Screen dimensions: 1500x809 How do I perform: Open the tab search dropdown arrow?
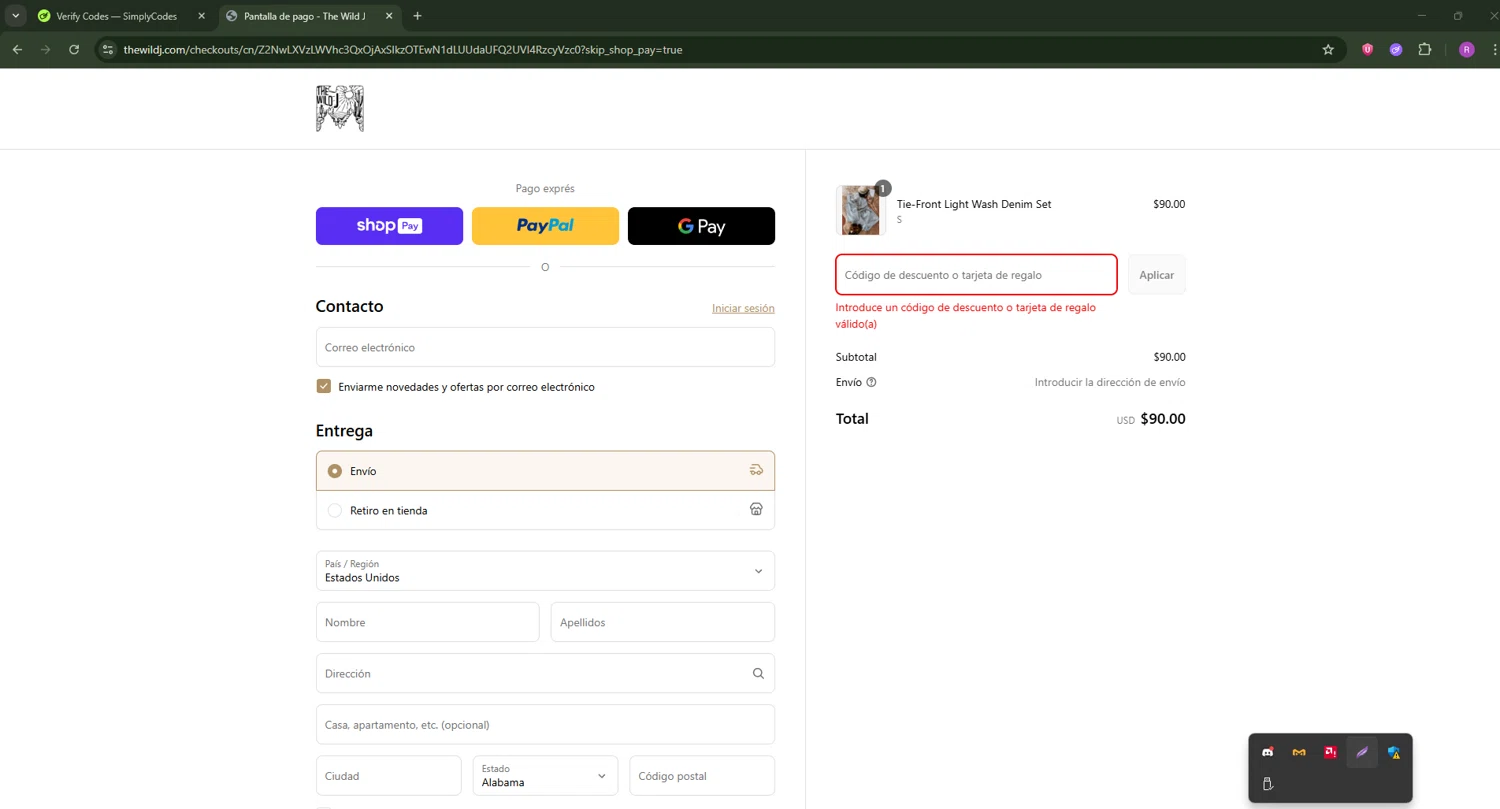pos(15,16)
